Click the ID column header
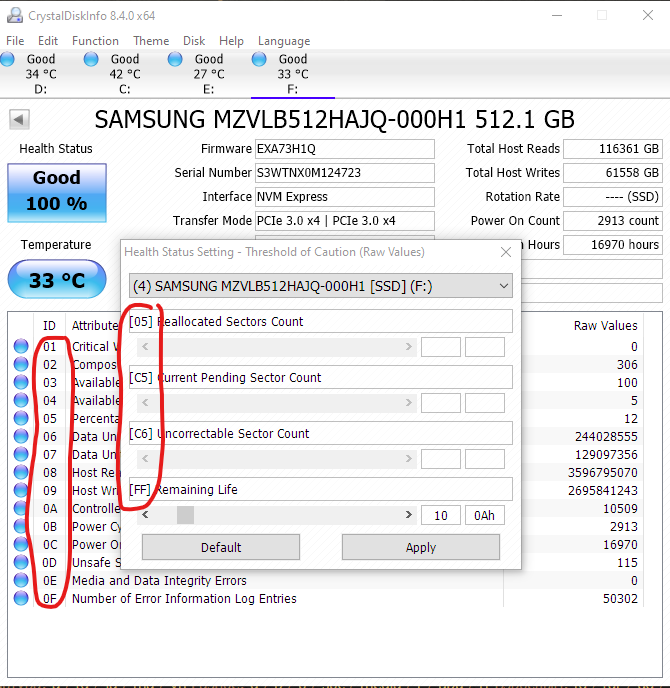The height and width of the screenshot is (688, 670). pos(49,326)
